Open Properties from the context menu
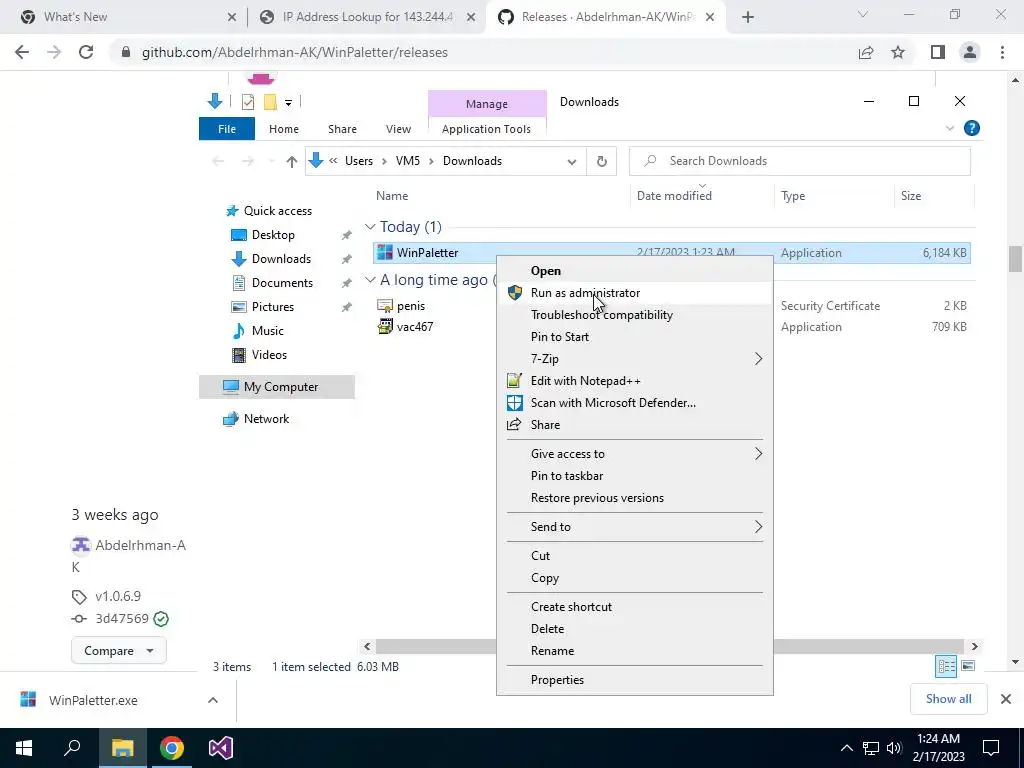The height and width of the screenshot is (768, 1024). 635,680
